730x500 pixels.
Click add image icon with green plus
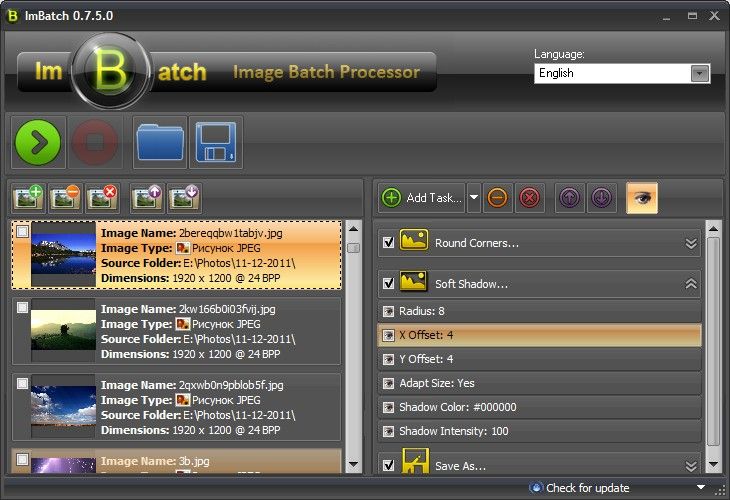[29, 197]
